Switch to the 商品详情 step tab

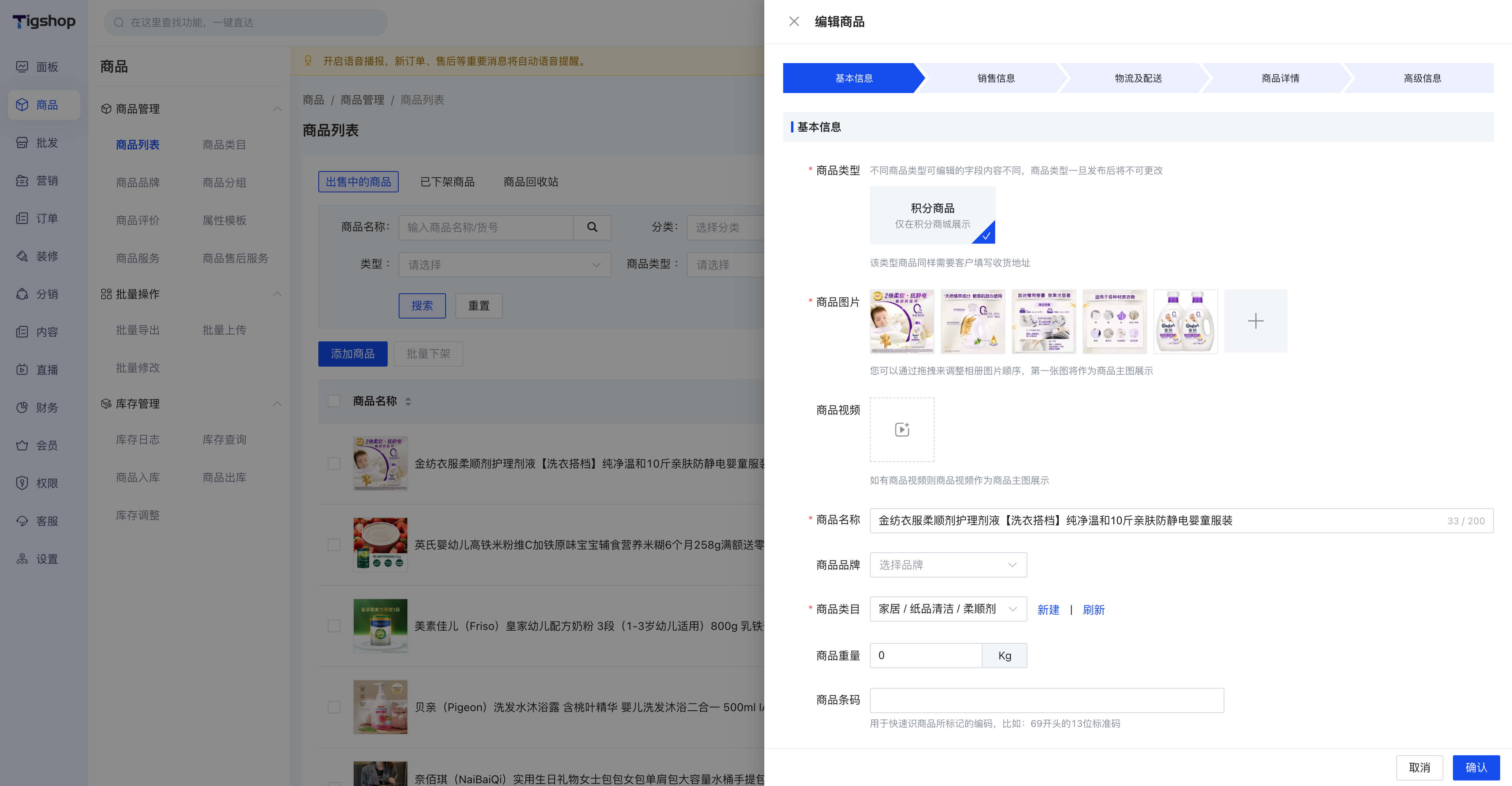pyautogui.click(x=1280, y=78)
